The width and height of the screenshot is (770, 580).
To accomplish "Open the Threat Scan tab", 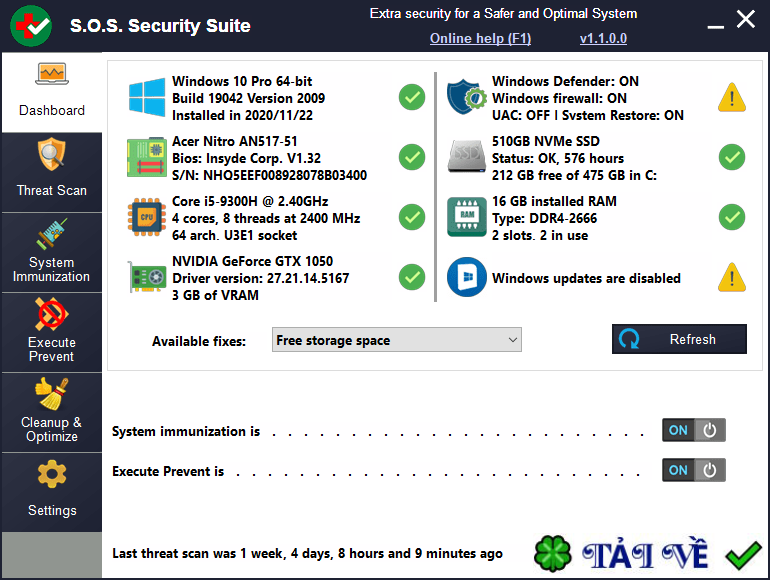I will coord(51,172).
